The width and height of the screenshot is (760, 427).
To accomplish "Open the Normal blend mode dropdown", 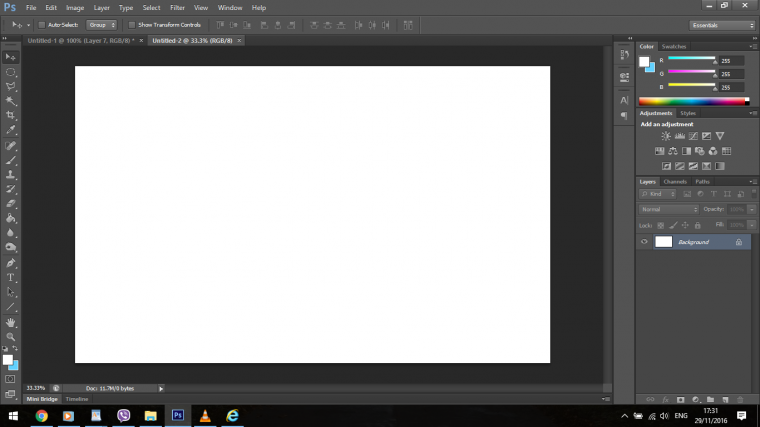I will [x=669, y=209].
